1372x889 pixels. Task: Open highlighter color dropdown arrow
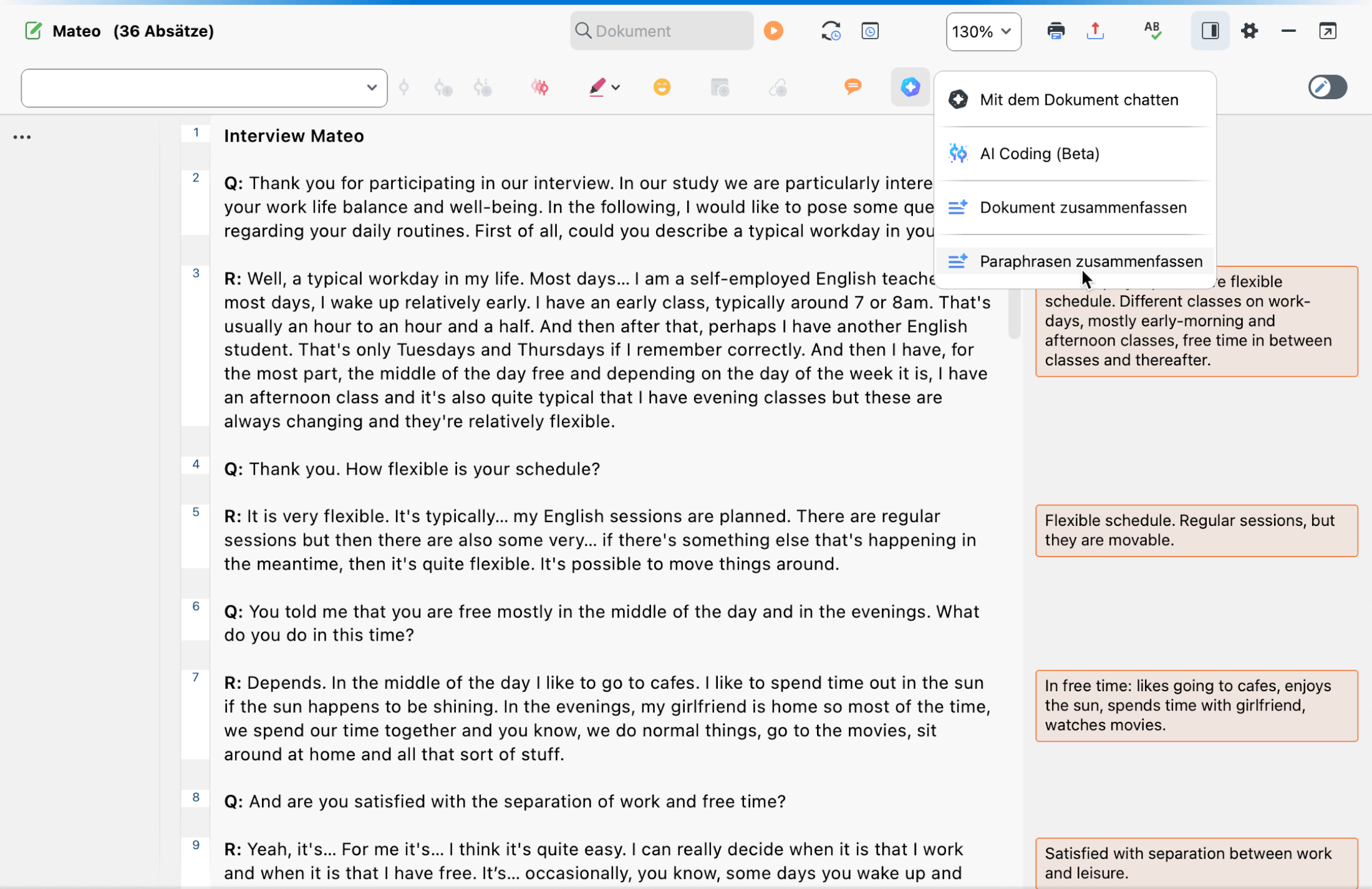616,87
